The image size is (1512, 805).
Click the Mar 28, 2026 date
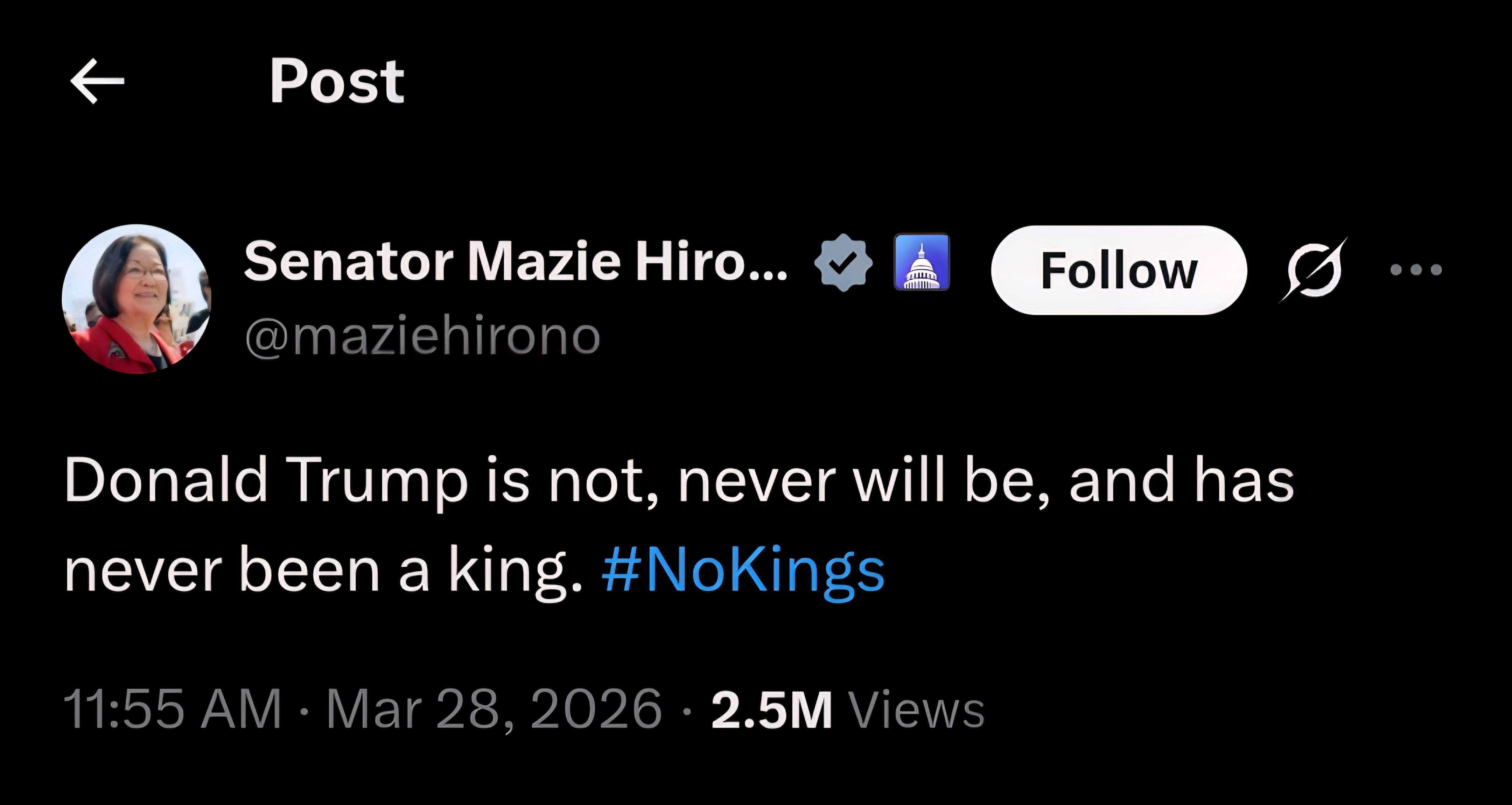pos(493,709)
